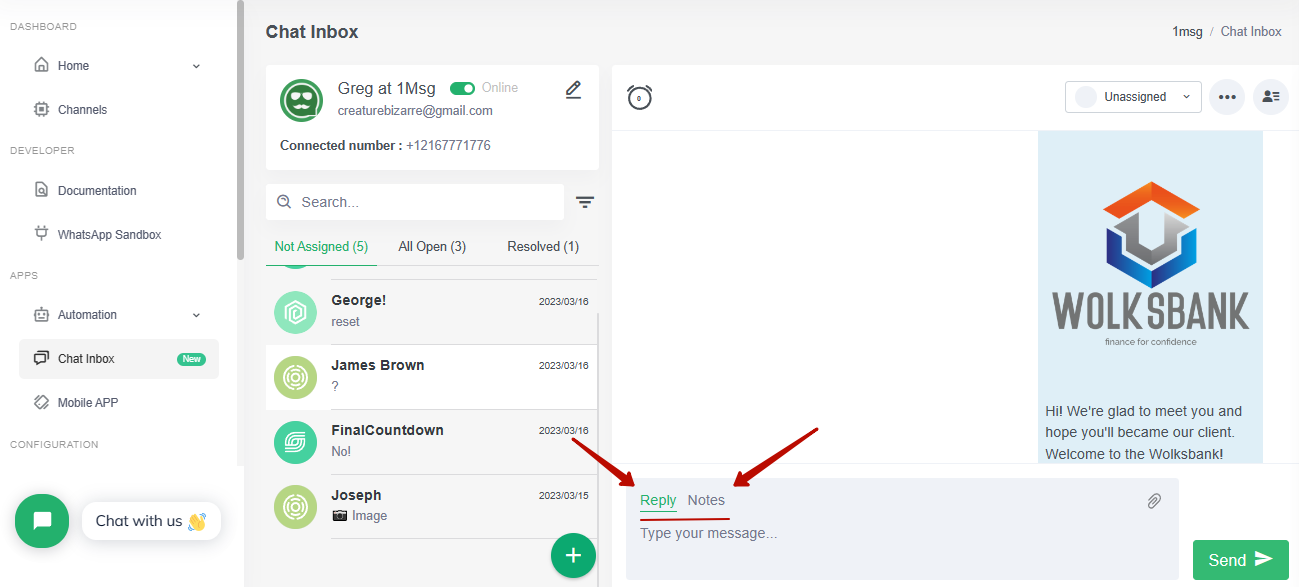
Task: Switch to the Notes tab
Action: pos(706,500)
